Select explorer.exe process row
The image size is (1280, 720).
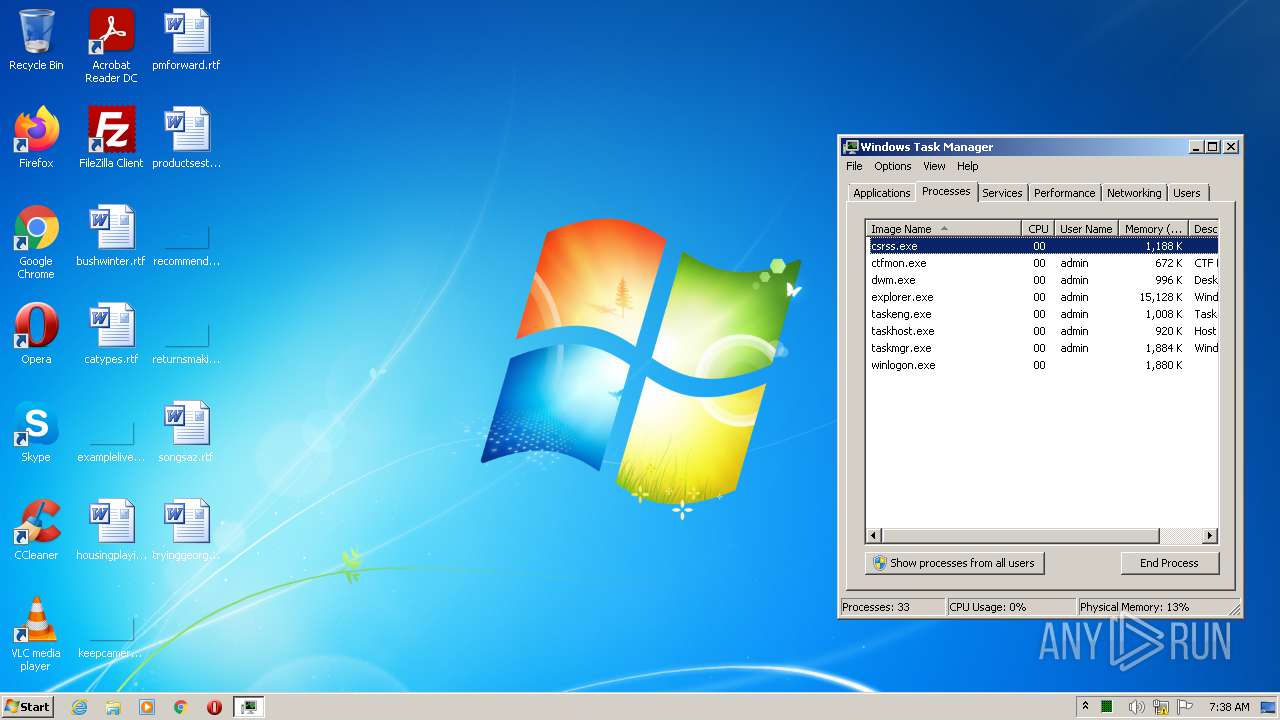(x=1042, y=297)
